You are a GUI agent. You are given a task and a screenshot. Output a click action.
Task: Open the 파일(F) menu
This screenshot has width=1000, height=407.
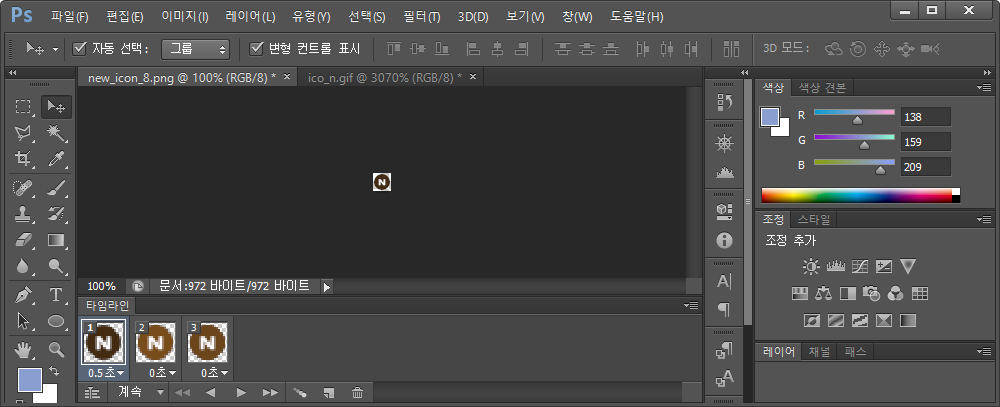[70, 17]
